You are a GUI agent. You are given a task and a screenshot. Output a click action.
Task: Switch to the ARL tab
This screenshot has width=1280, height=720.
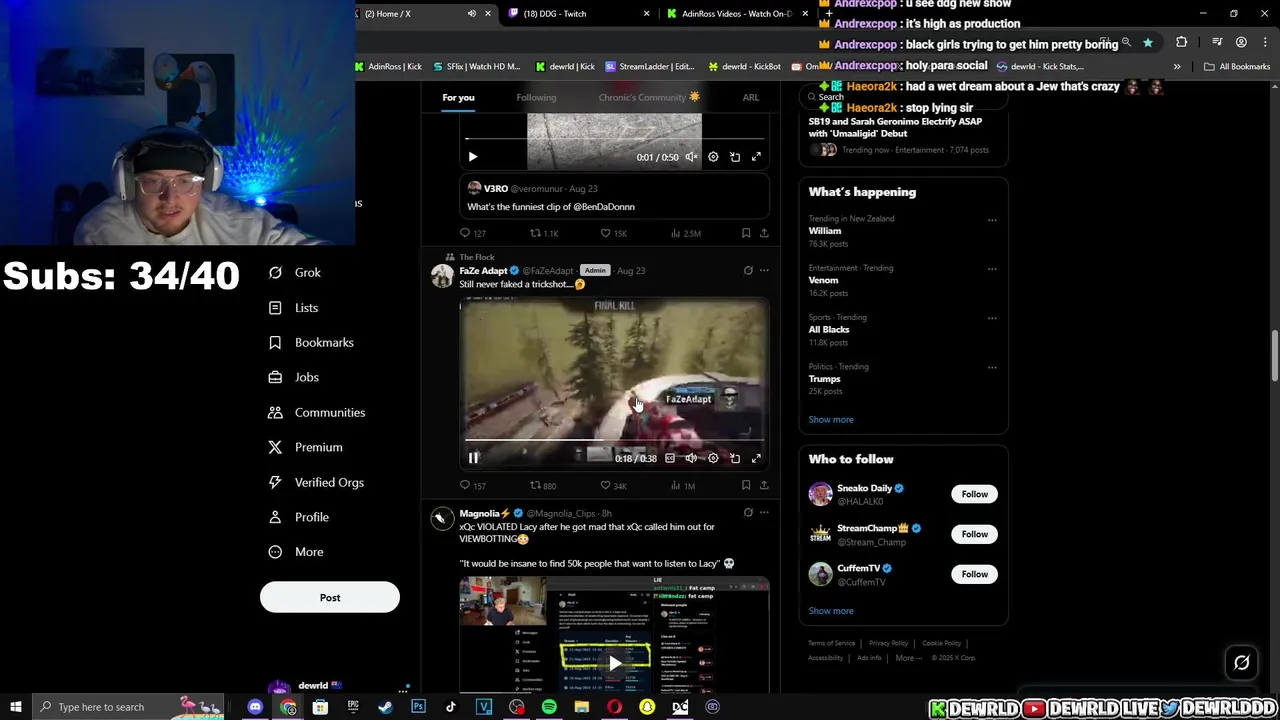[751, 97]
